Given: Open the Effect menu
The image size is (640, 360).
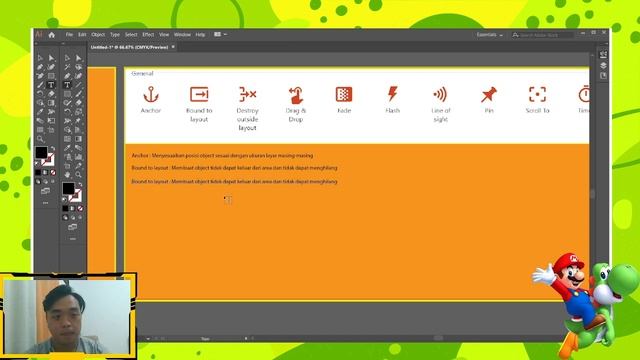Looking at the screenshot, I should point(148,35).
